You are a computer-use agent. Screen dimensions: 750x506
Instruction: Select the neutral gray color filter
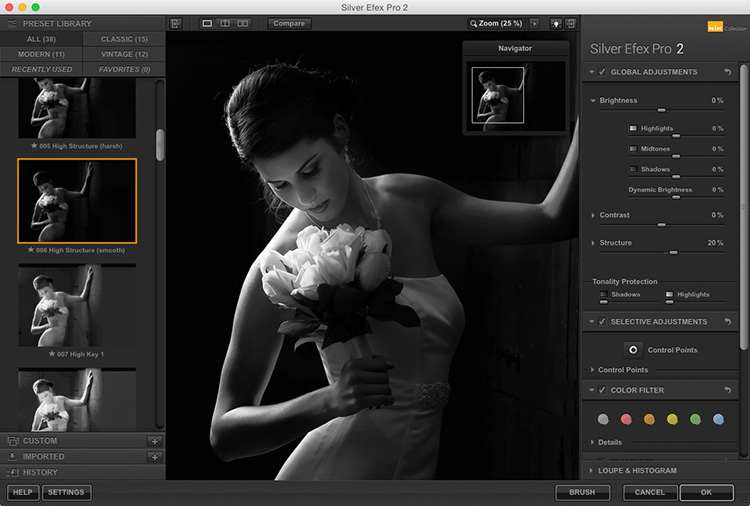[x=603, y=419]
